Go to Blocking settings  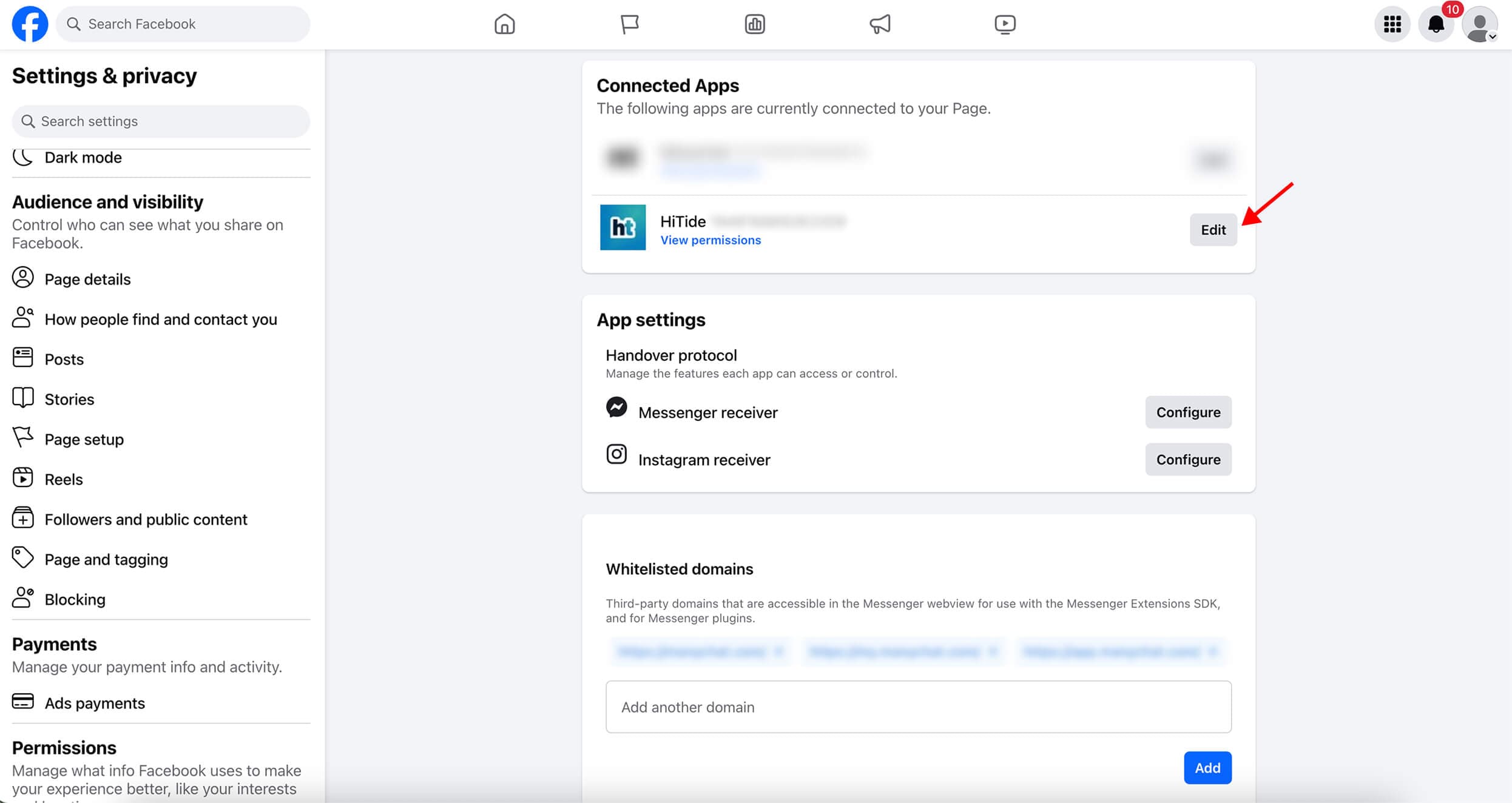75,599
